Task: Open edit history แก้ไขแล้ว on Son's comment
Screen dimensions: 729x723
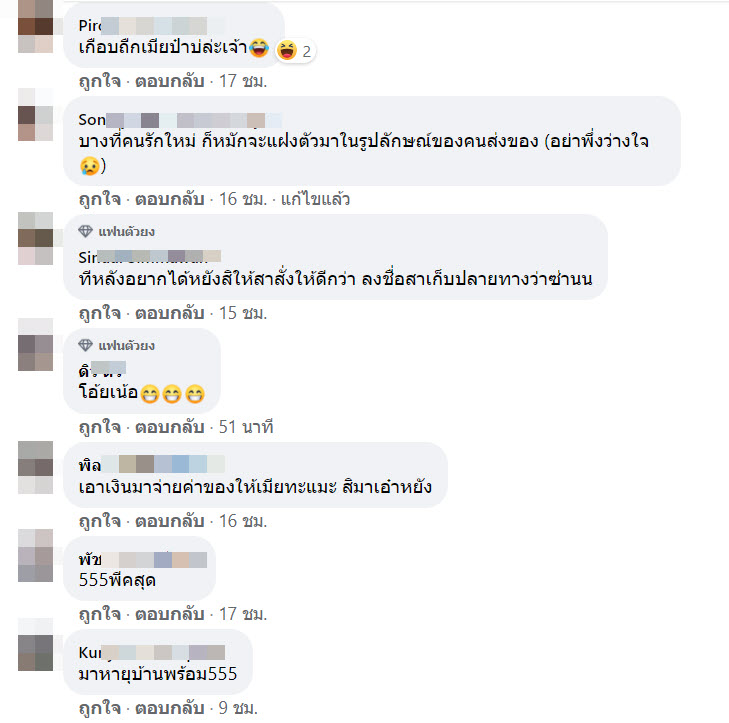Action: (x=315, y=199)
